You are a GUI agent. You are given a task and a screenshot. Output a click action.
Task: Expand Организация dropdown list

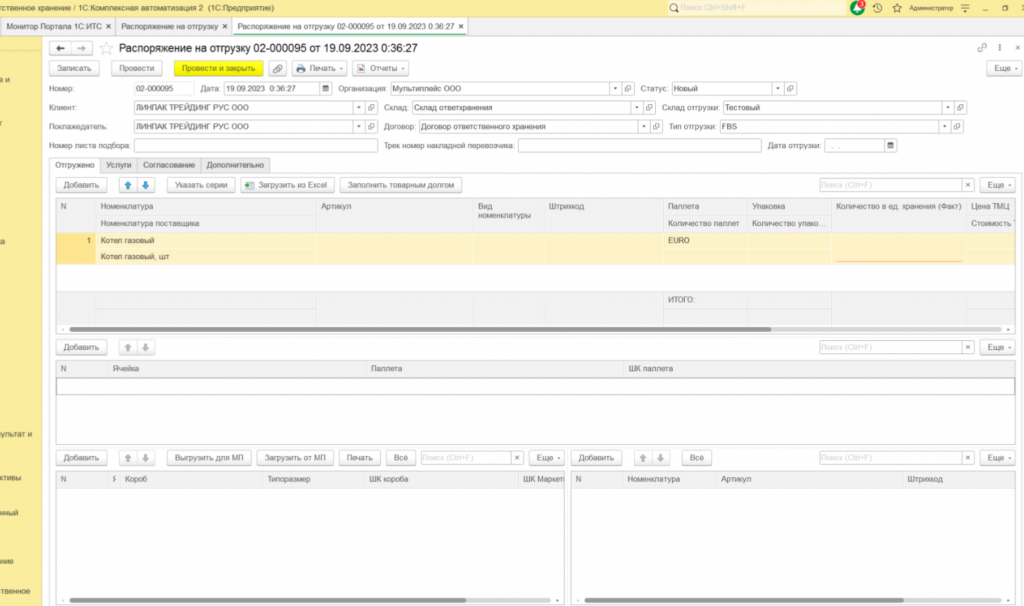coord(615,88)
